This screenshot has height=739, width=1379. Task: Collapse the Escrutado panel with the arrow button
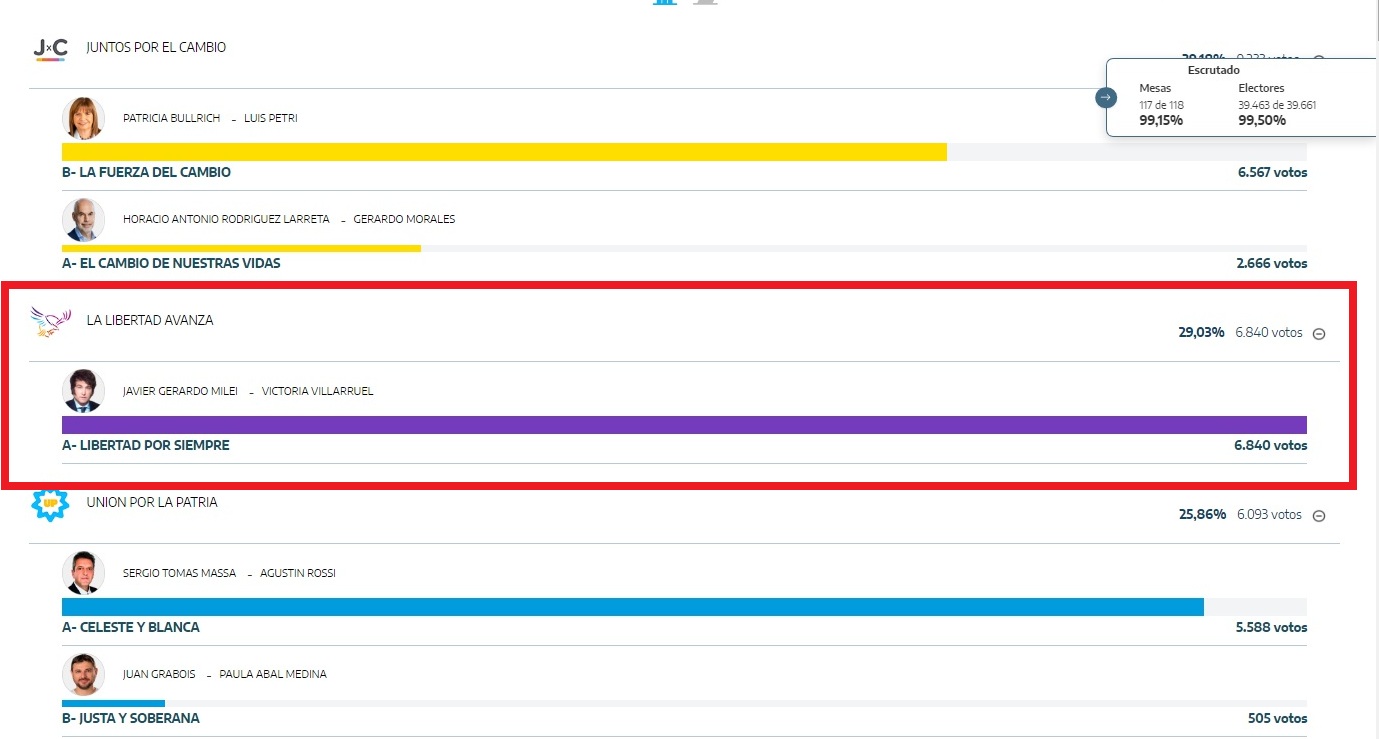click(1106, 97)
